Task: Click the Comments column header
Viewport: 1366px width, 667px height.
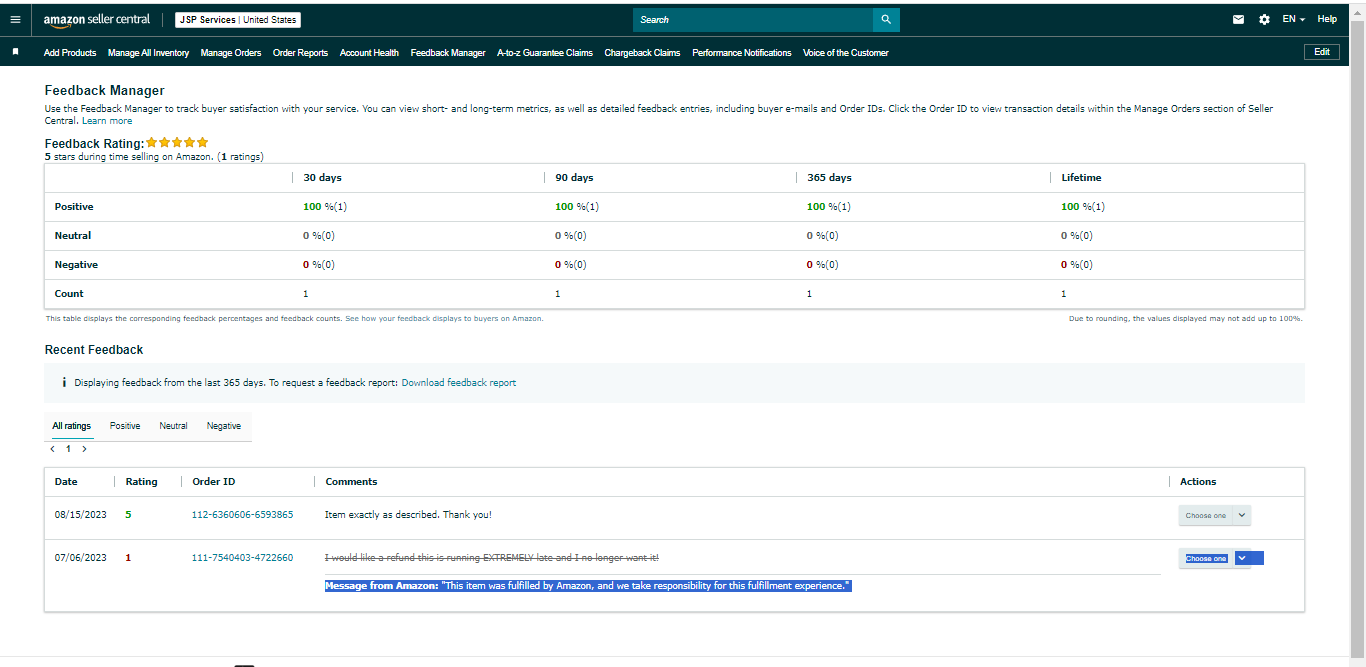Action: [x=351, y=482]
